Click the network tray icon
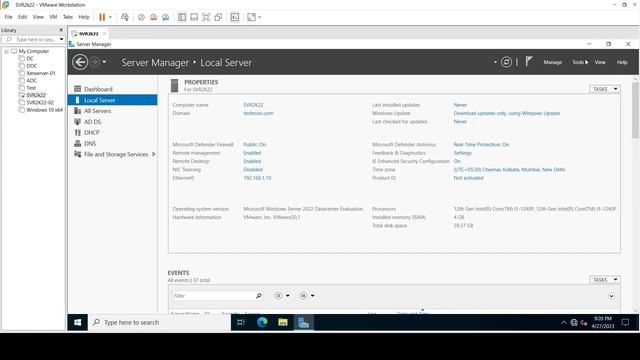The width and height of the screenshot is (640, 360). tap(574, 322)
